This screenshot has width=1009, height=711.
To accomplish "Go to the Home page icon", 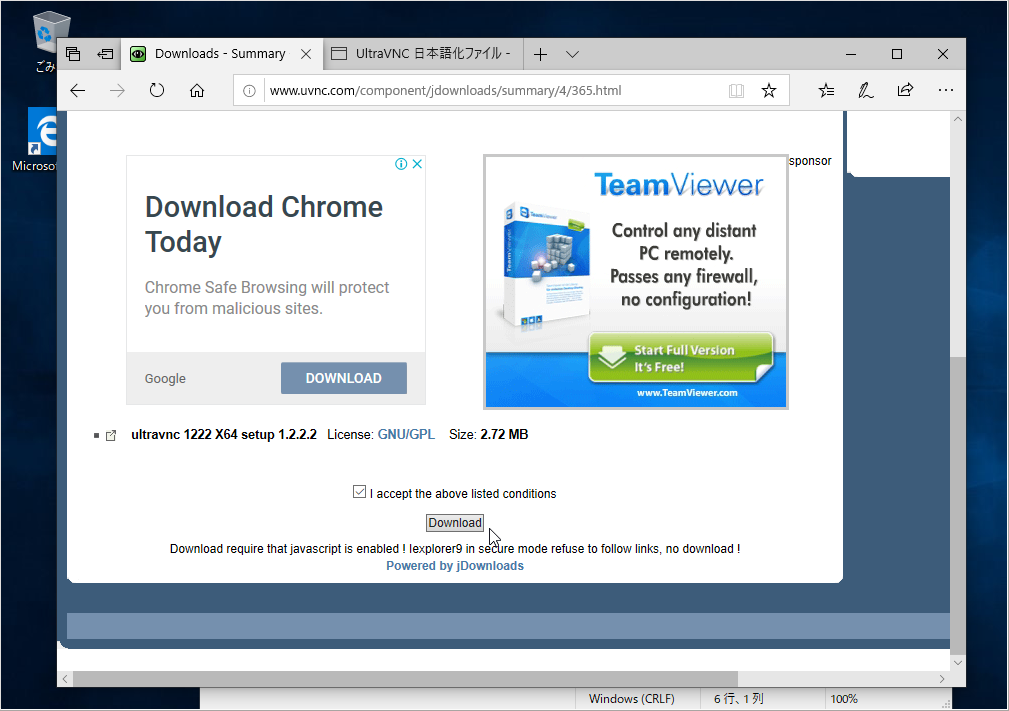I will [x=197, y=90].
